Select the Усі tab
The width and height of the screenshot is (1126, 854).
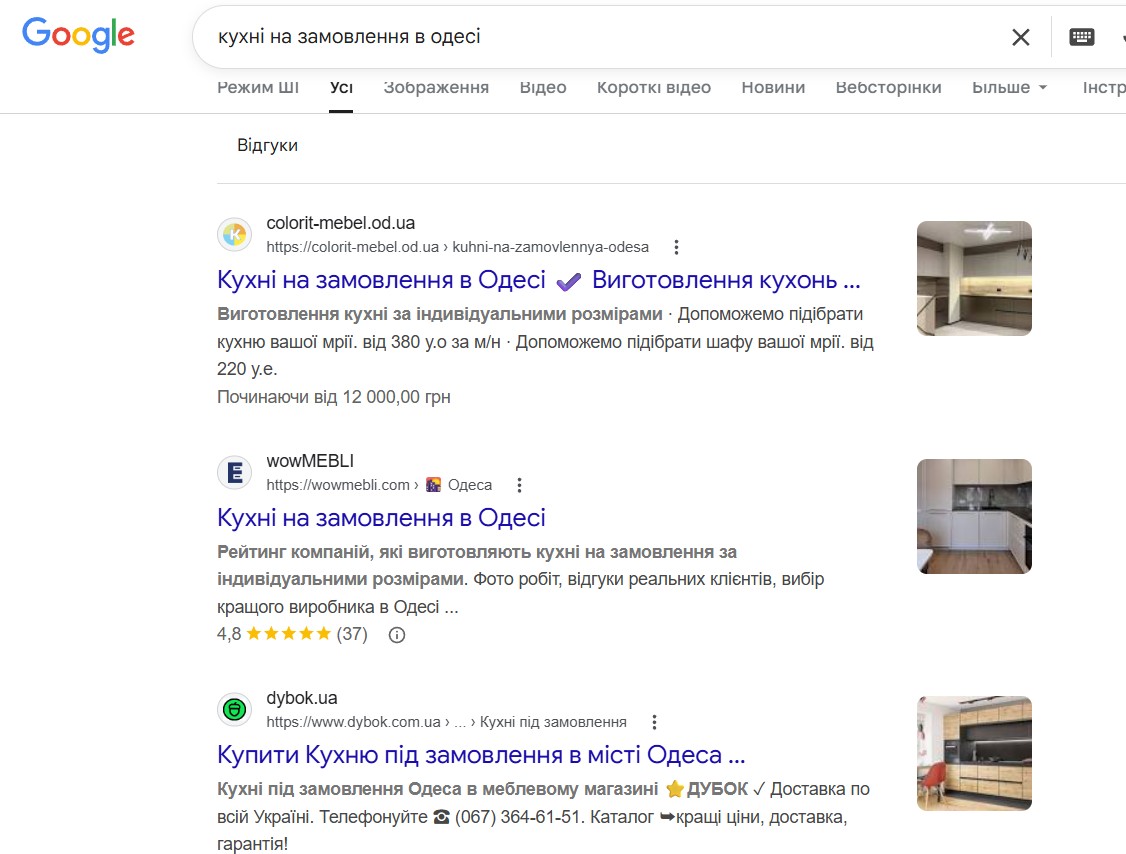click(341, 88)
